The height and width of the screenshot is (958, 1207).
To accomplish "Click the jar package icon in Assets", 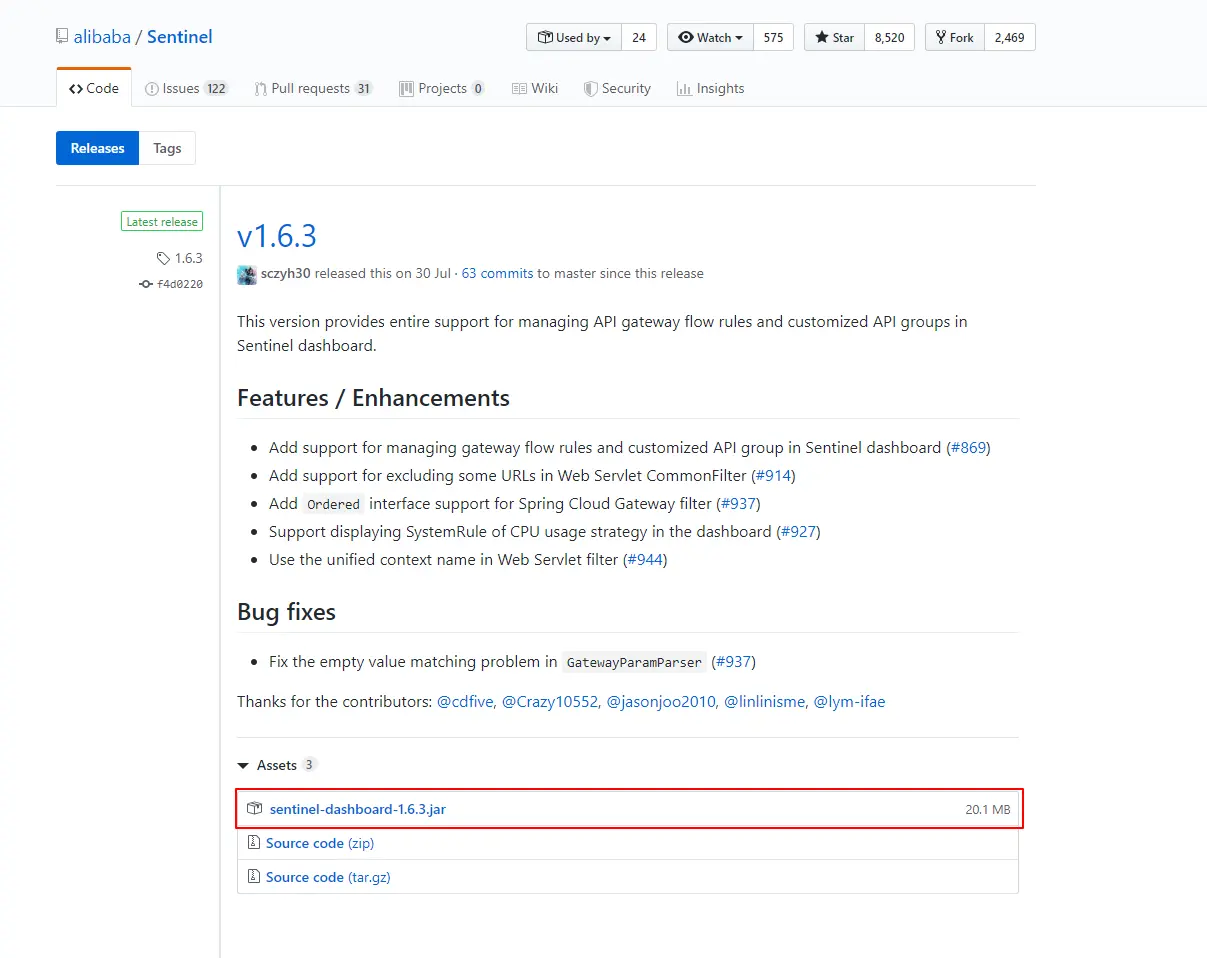I will click(x=255, y=809).
